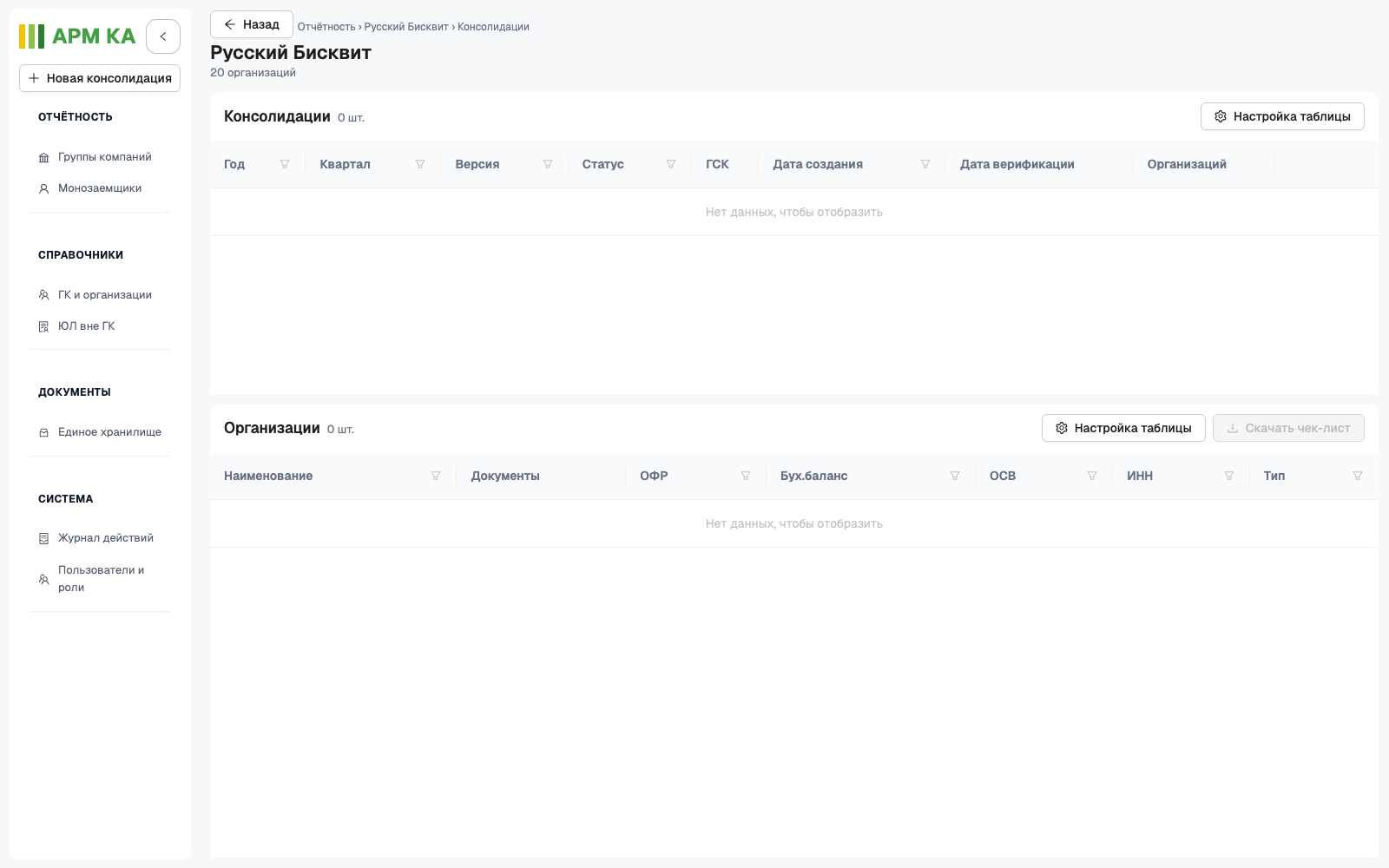The image size is (1389, 868).
Task: Open Настройка таблицы for Консолидации table
Action: click(x=1282, y=116)
